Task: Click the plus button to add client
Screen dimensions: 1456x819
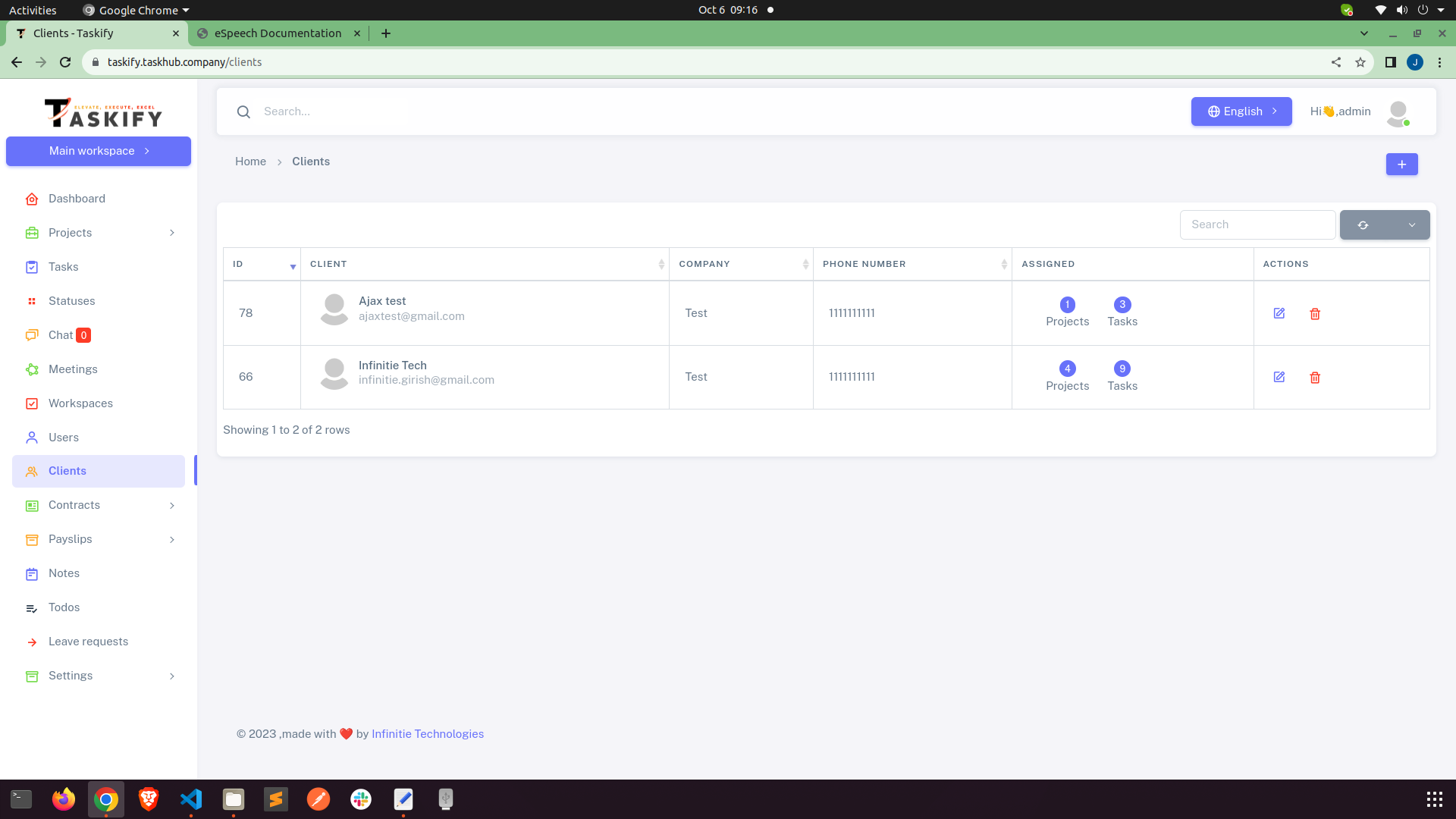Action: tap(1401, 165)
